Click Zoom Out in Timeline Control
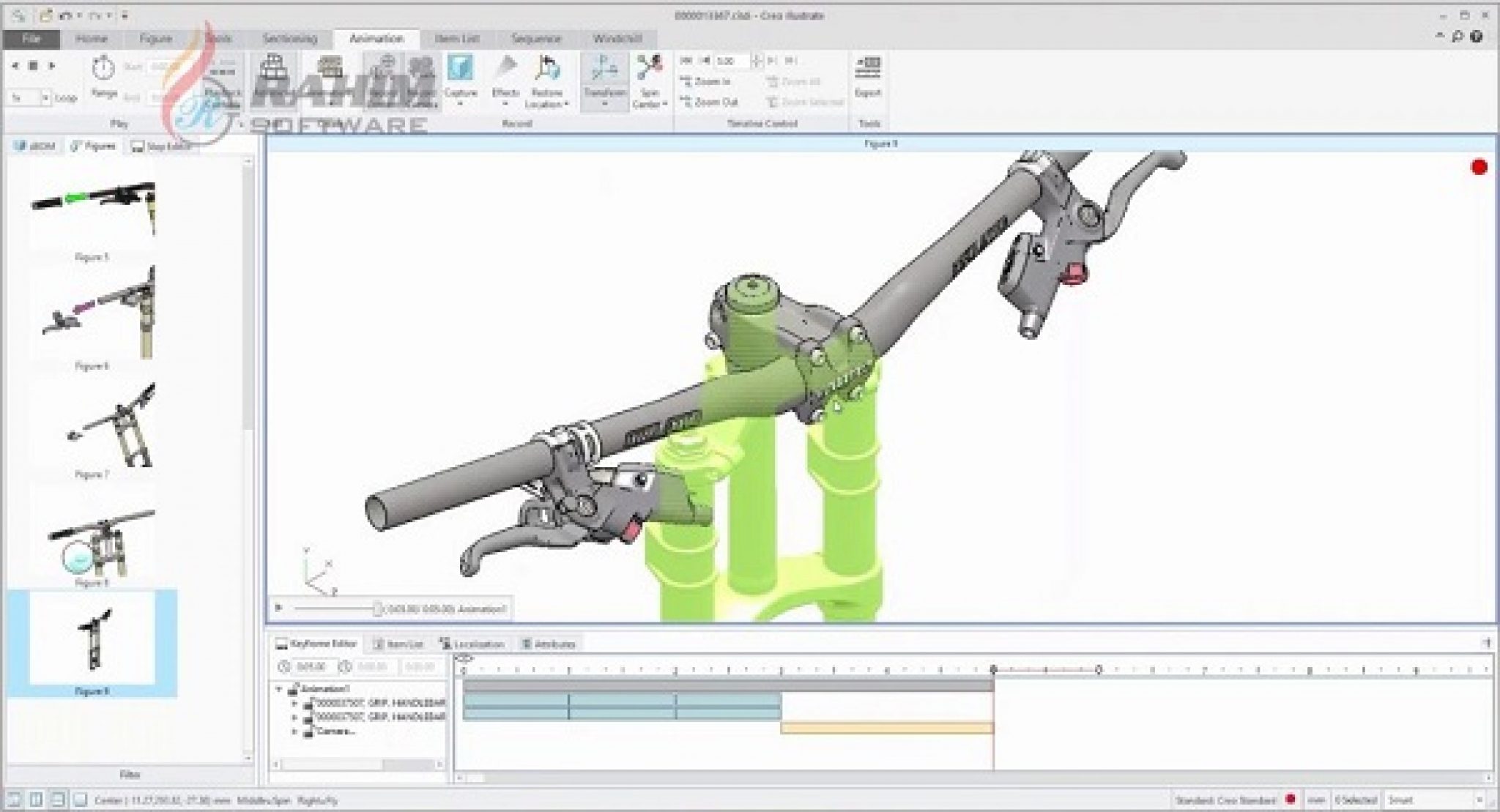This screenshot has height=812, width=1500. 709,103
